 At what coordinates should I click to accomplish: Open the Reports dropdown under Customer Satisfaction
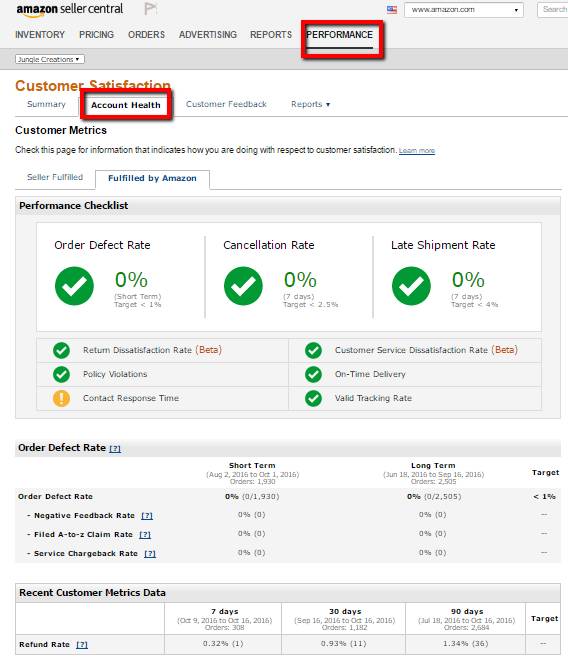310,104
